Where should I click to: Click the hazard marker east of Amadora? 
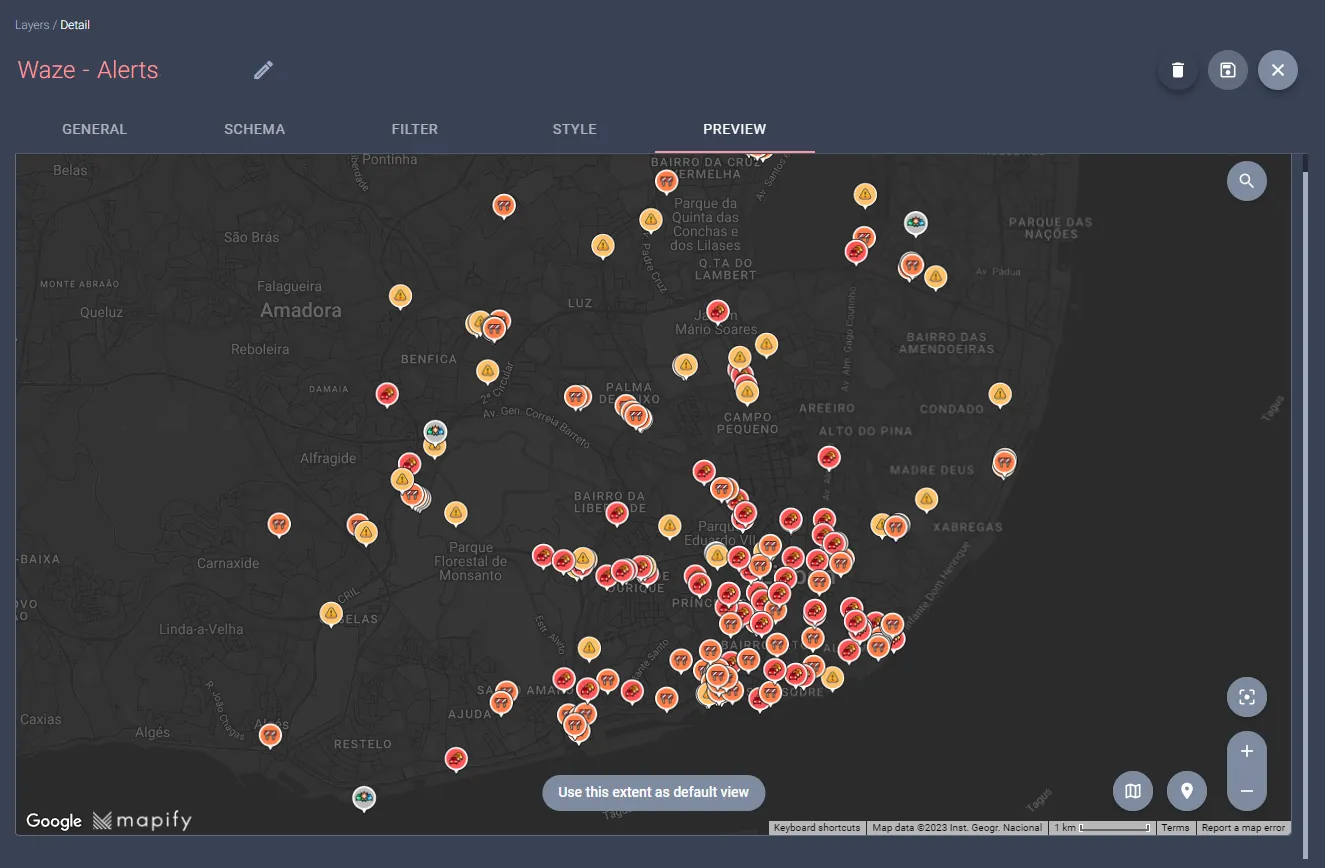tap(400, 296)
